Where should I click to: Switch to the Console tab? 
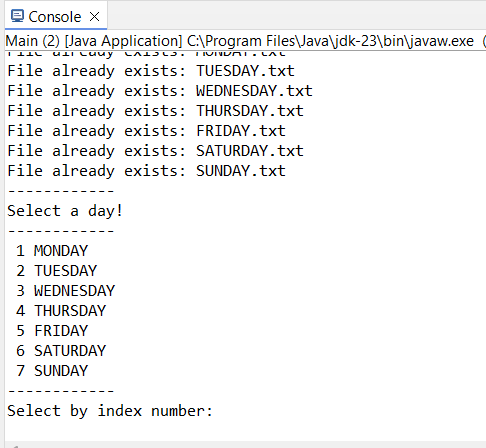(55, 16)
